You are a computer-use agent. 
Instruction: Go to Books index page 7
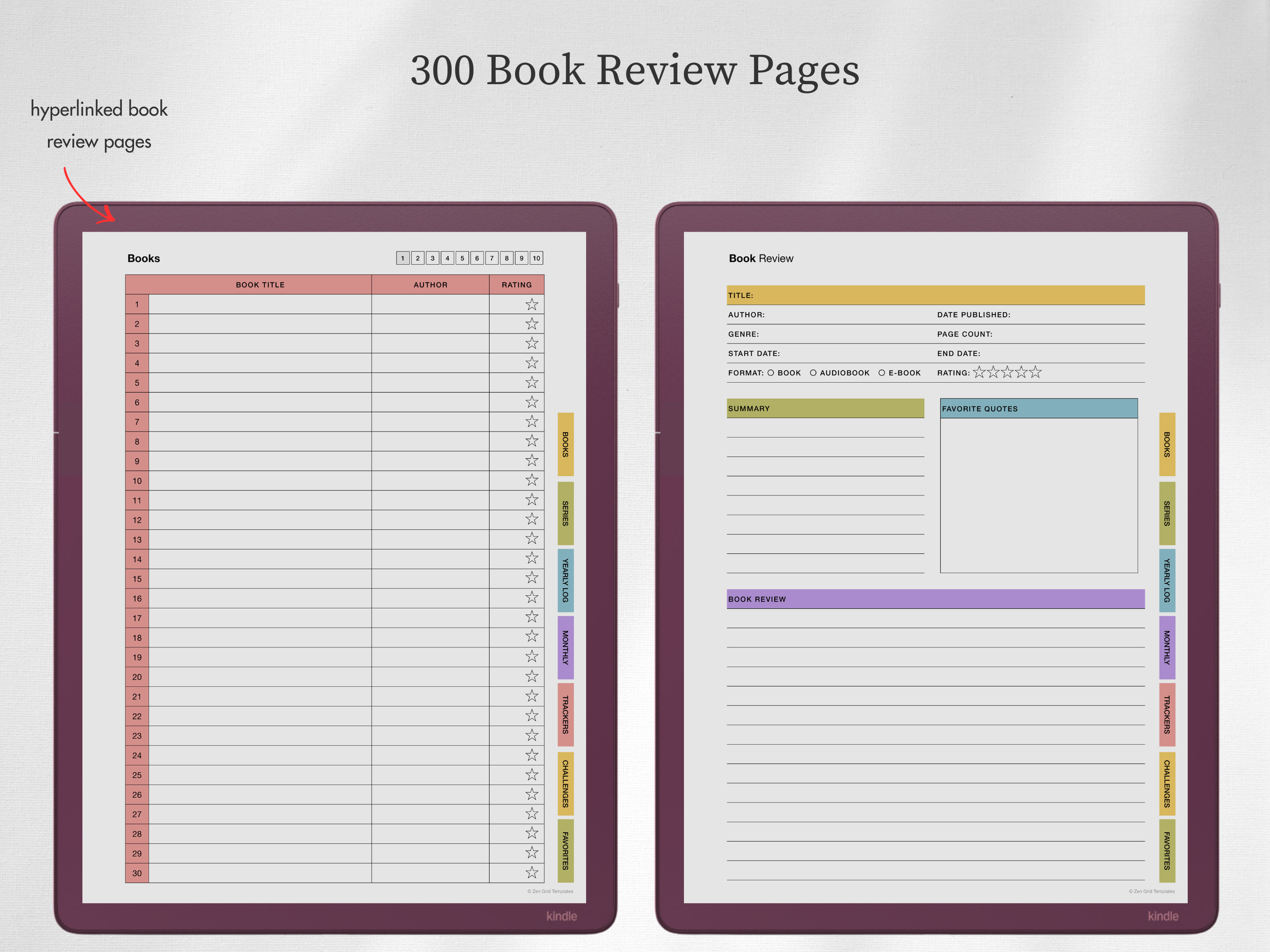click(492, 258)
